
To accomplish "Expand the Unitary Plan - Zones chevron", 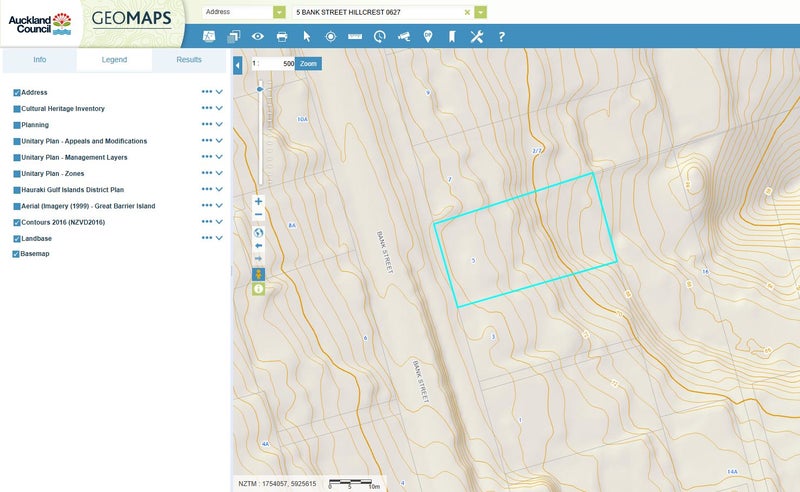I will coord(219,173).
